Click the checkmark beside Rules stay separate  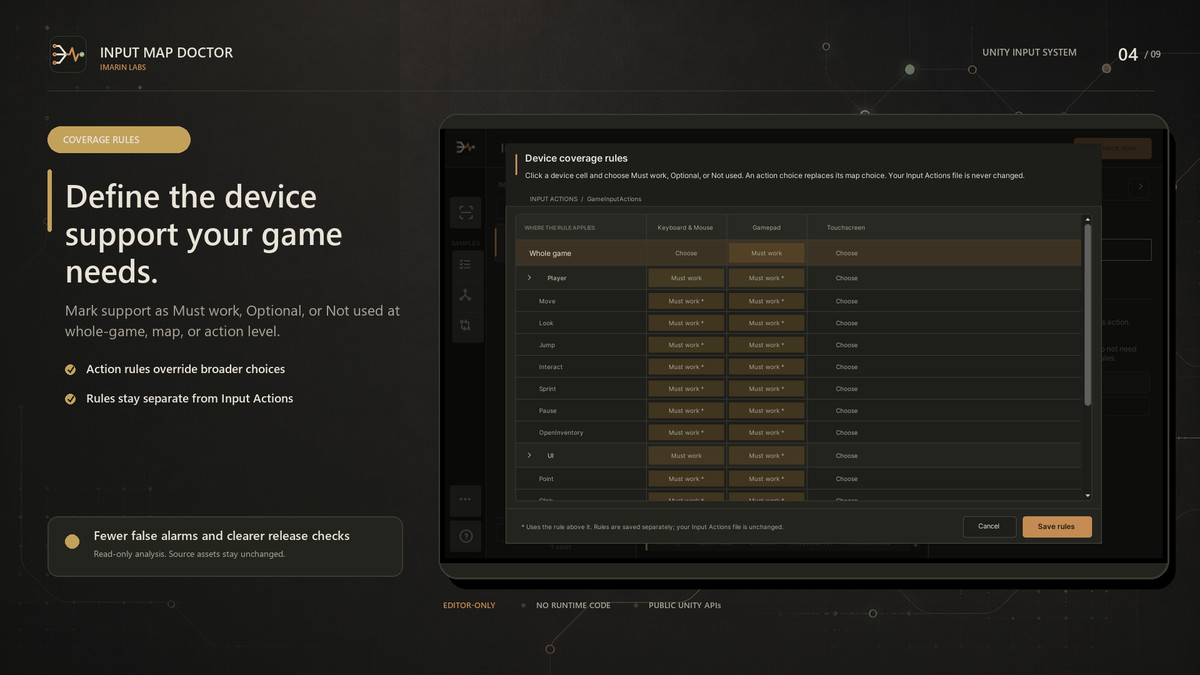click(71, 399)
